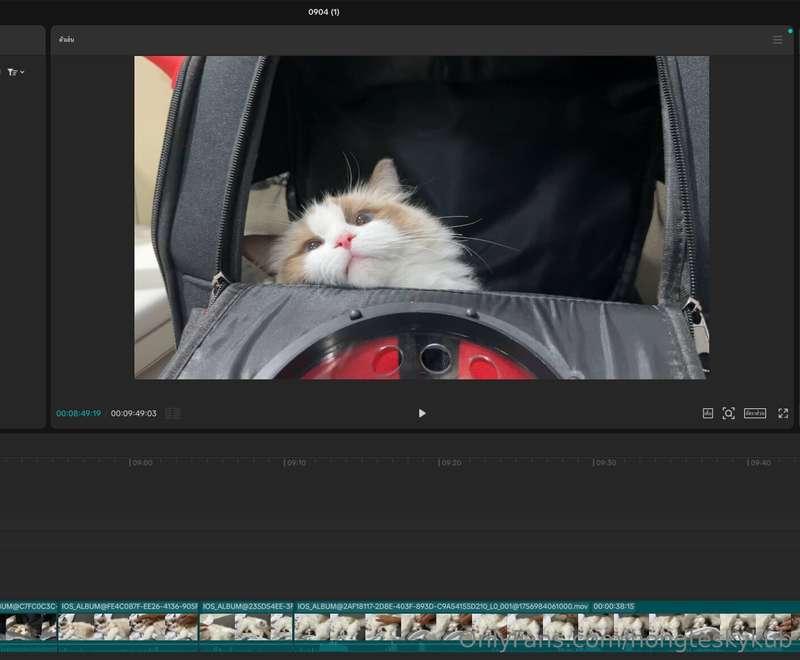Expand the filter sort dropdown in left panel

[16, 72]
